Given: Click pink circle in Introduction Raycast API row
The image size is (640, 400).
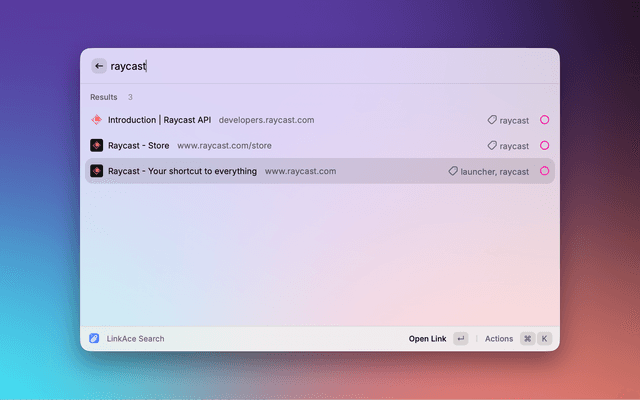Looking at the screenshot, I should pos(544,120).
